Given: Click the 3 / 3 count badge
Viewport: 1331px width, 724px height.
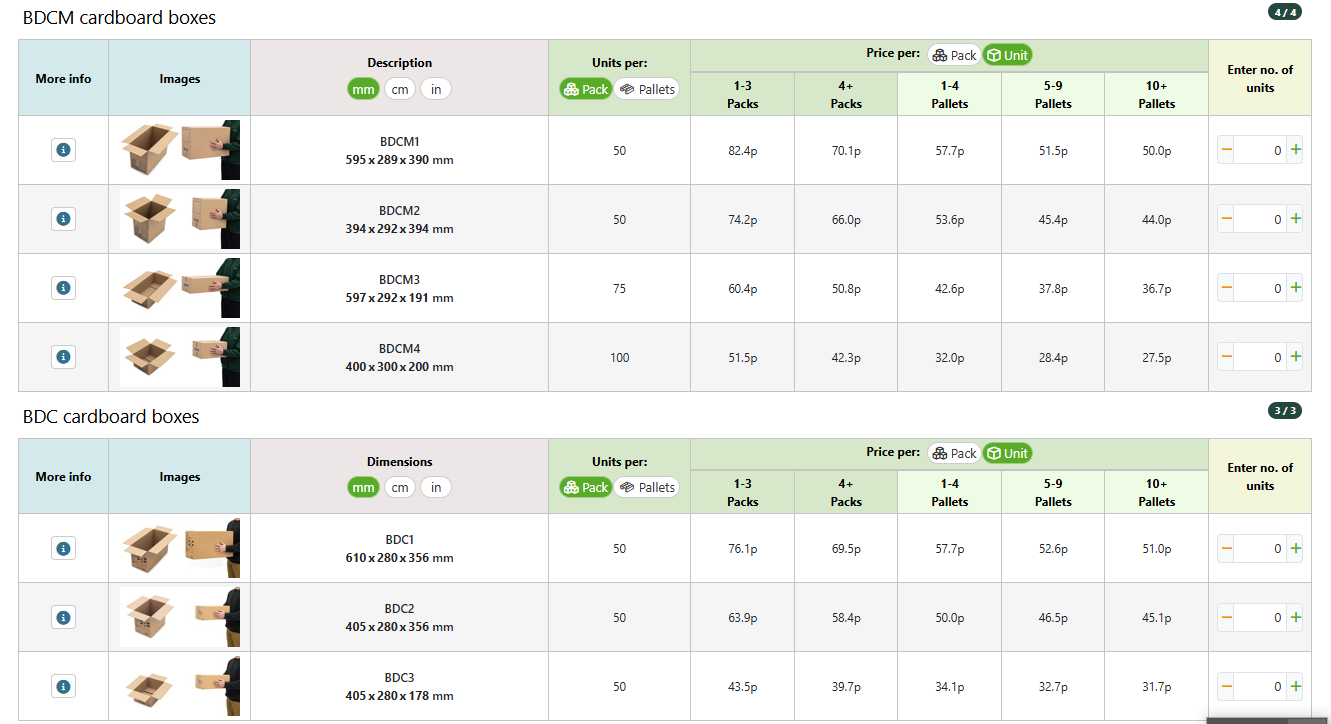Looking at the screenshot, I should (1285, 410).
